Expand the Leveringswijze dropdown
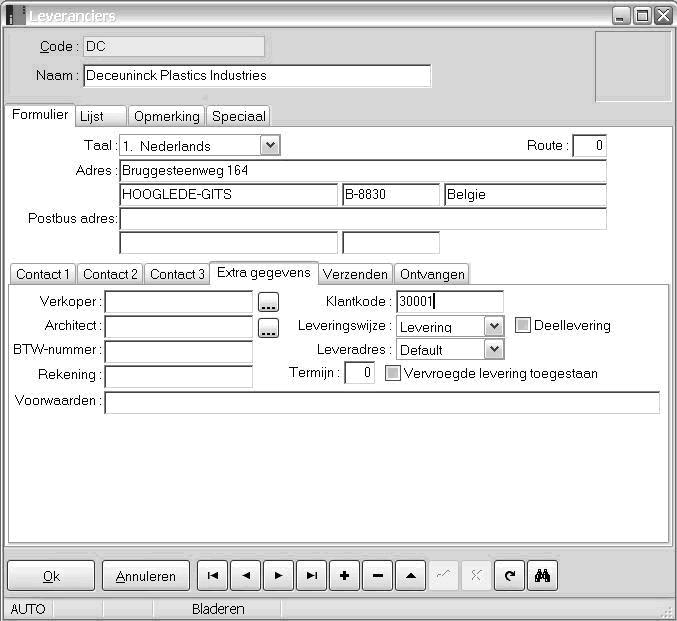 pyautogui.click(x=494, y=326)
